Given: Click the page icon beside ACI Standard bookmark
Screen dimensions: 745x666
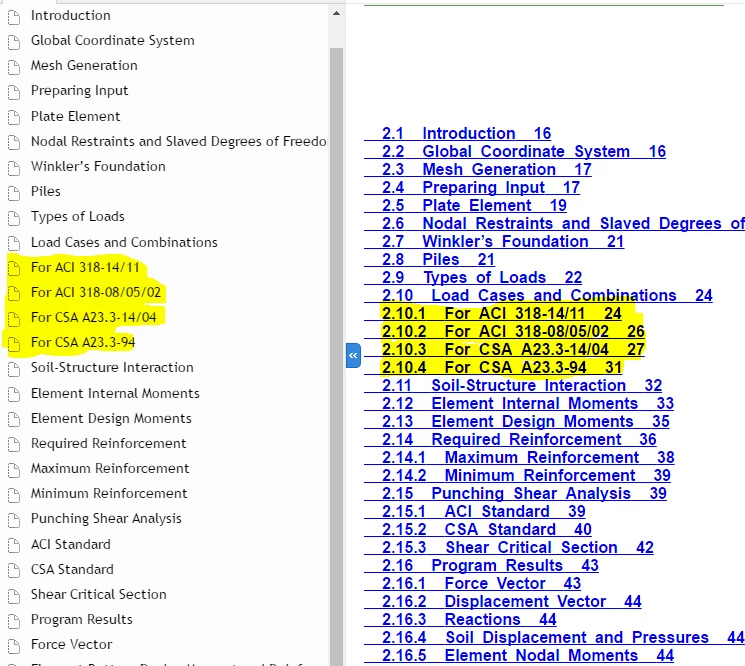Looking at the screenshot, I should click(14, 546).
